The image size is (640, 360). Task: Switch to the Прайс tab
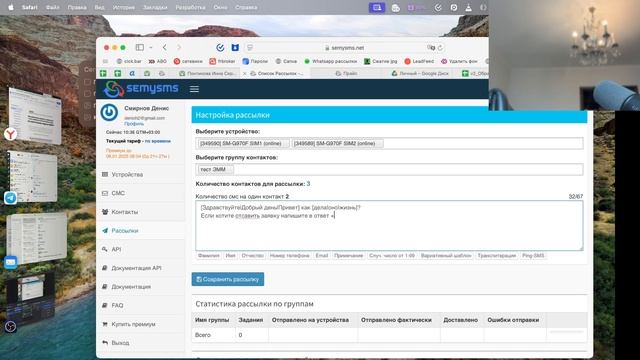[347, 73]
